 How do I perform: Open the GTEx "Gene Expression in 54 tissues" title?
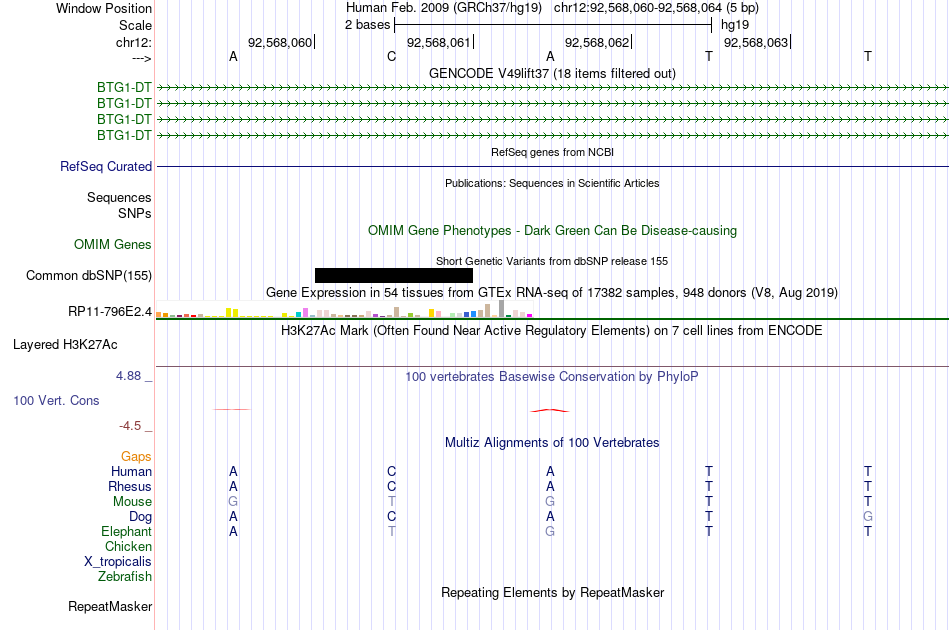pos(552,293)
